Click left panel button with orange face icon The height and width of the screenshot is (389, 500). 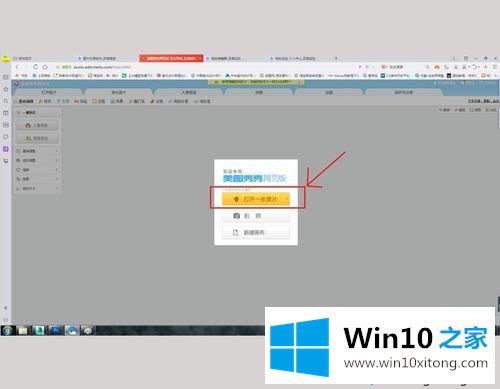pos(37,125)
